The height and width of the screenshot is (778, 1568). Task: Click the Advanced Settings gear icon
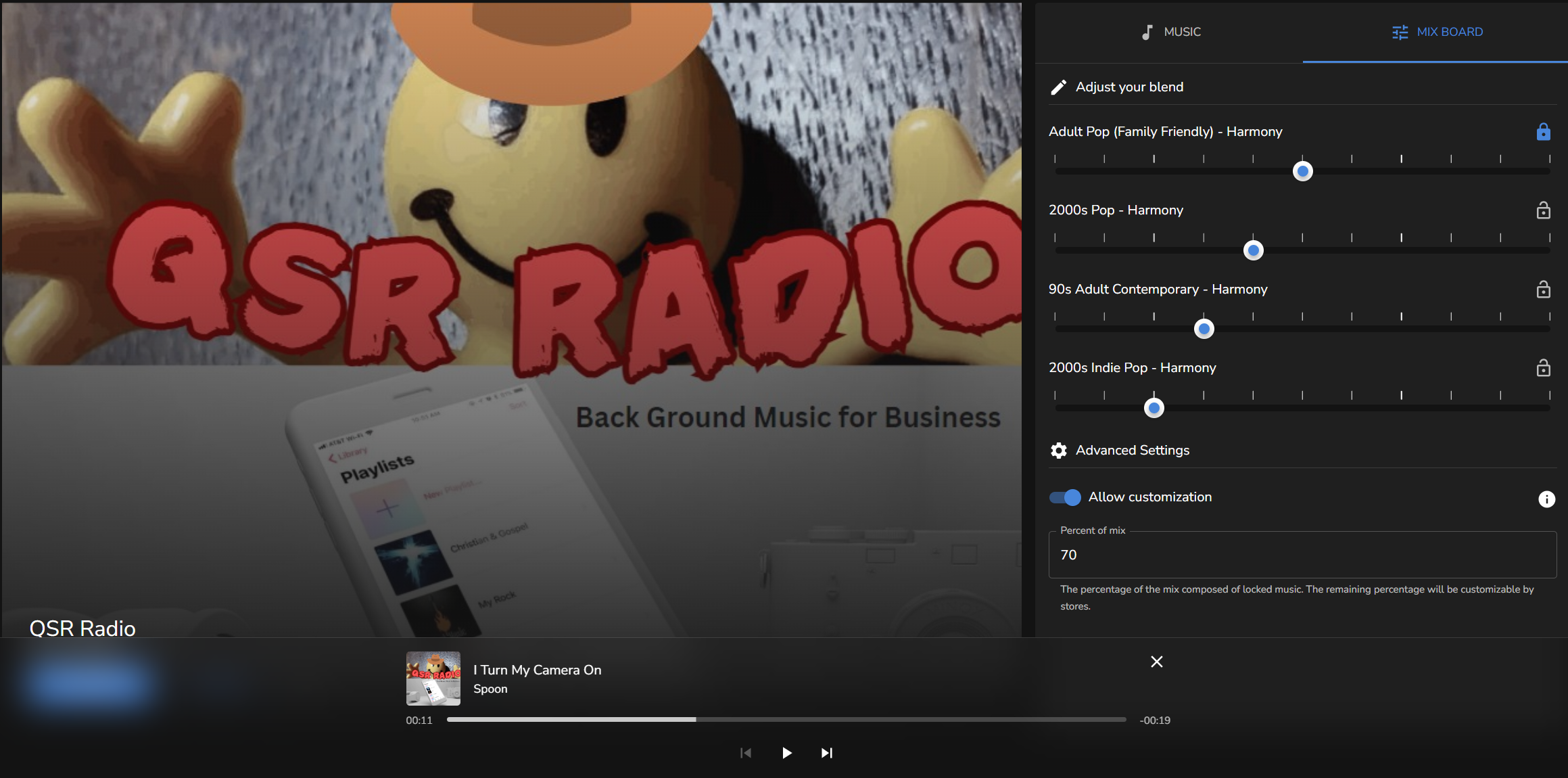click(x=1059, y=451)
